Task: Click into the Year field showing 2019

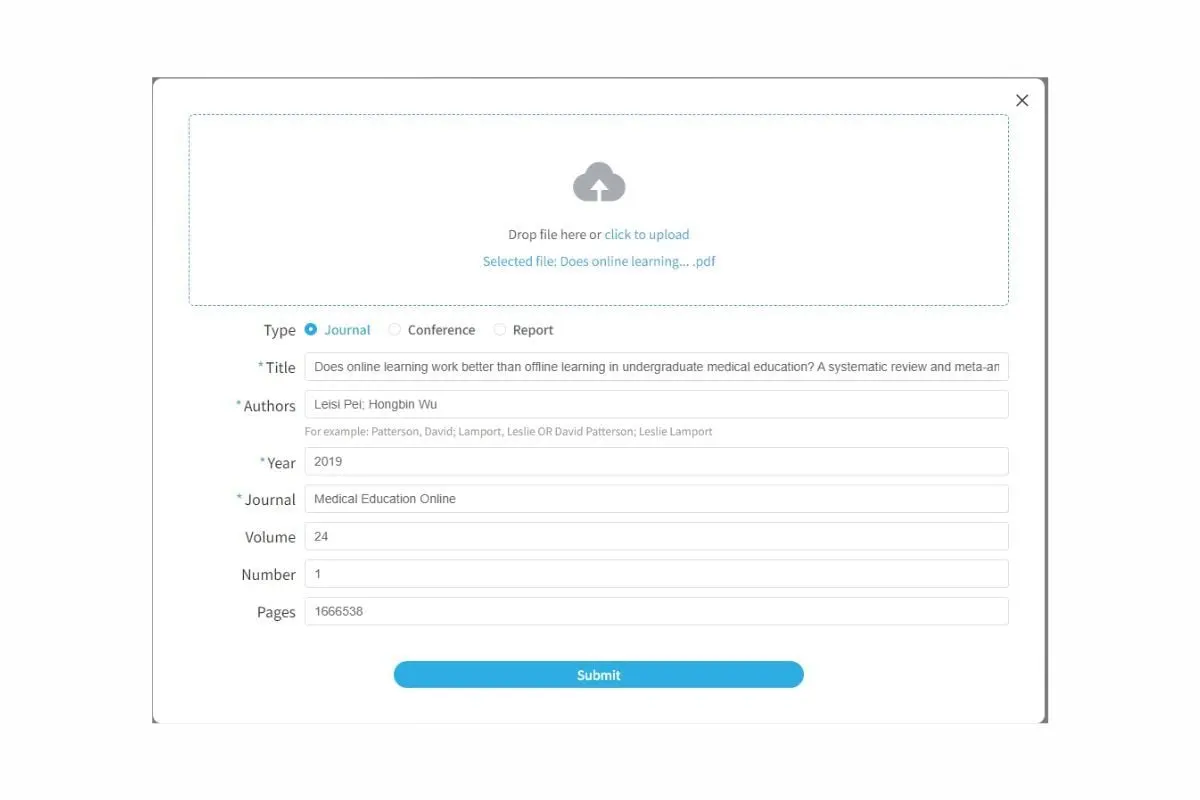Action: pos(656,461)
